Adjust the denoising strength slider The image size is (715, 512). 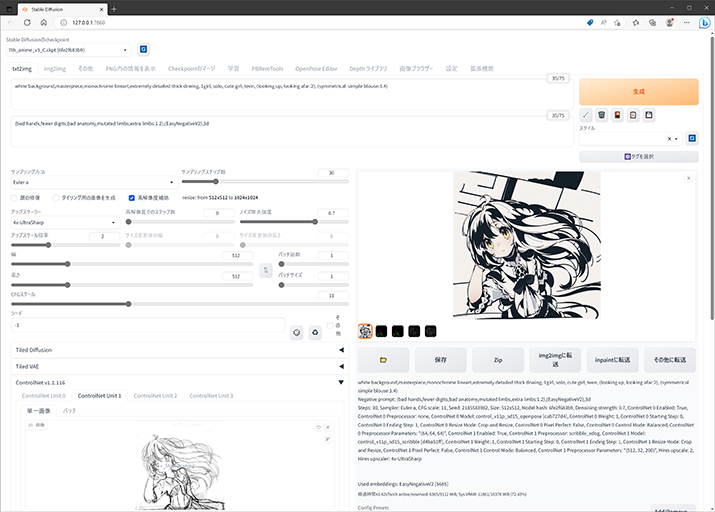(294, 222)
